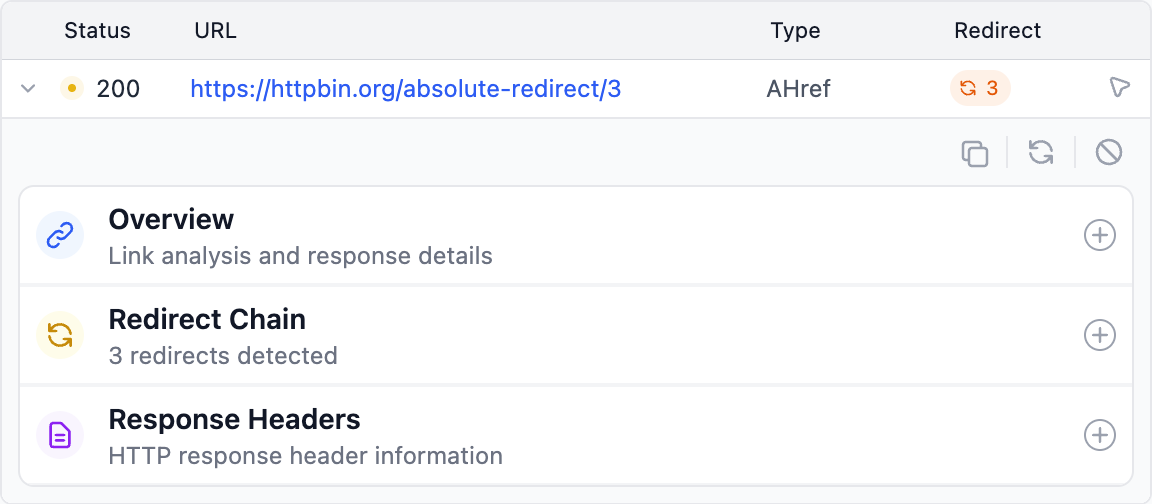The image size is (1152, 504).
Task: Expand the Overview section with its plus
Action: coord(1100,236)
